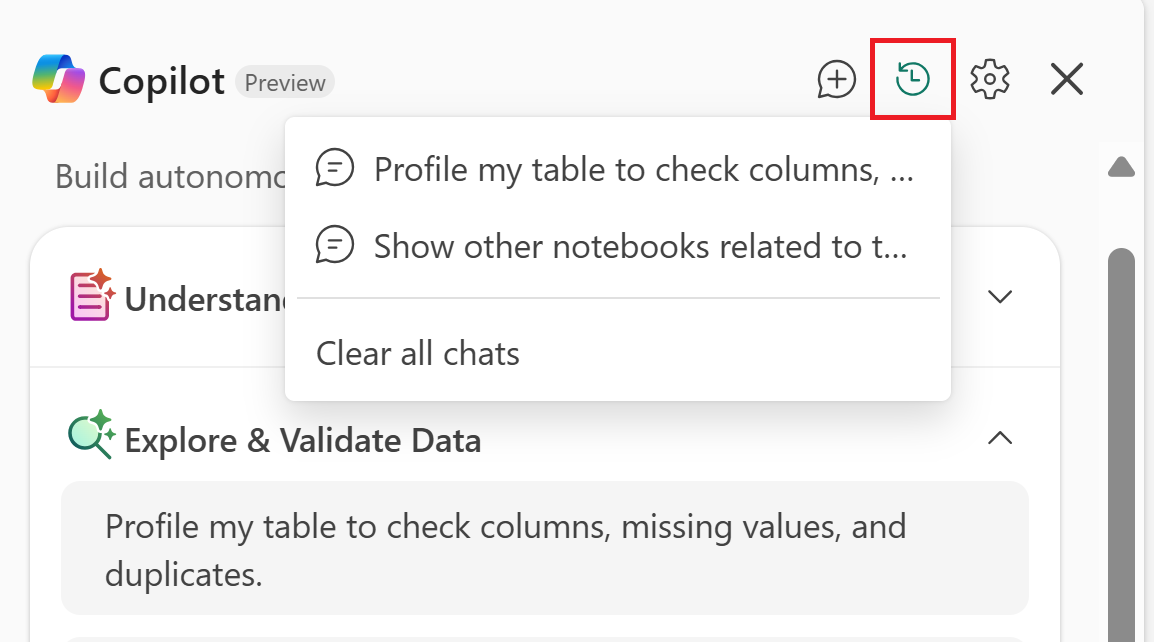Expand the Understand section chevron
This screenshot has height=642, width=1154.
(x=1000, y=296)
